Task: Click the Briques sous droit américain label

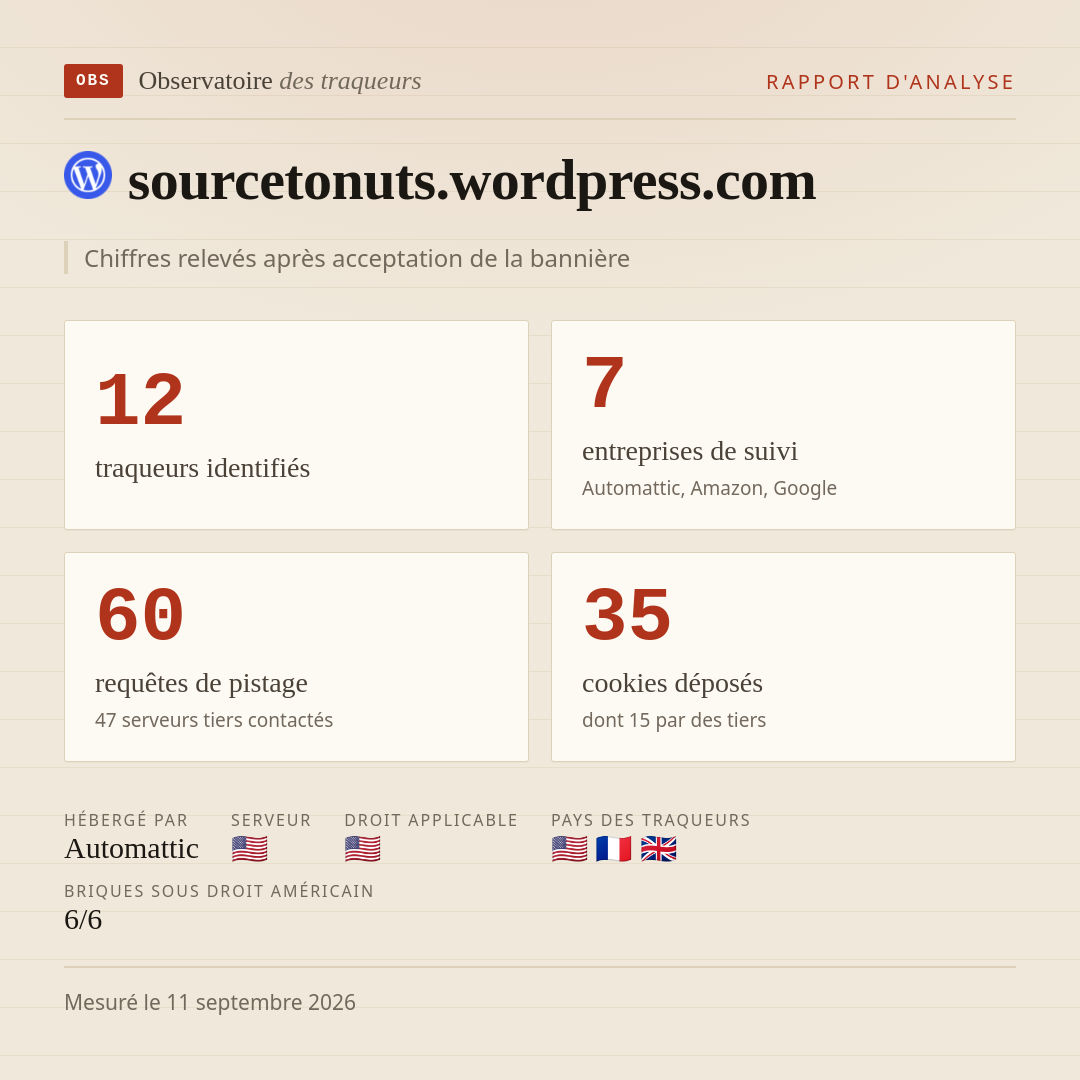Action: (219, 891)
